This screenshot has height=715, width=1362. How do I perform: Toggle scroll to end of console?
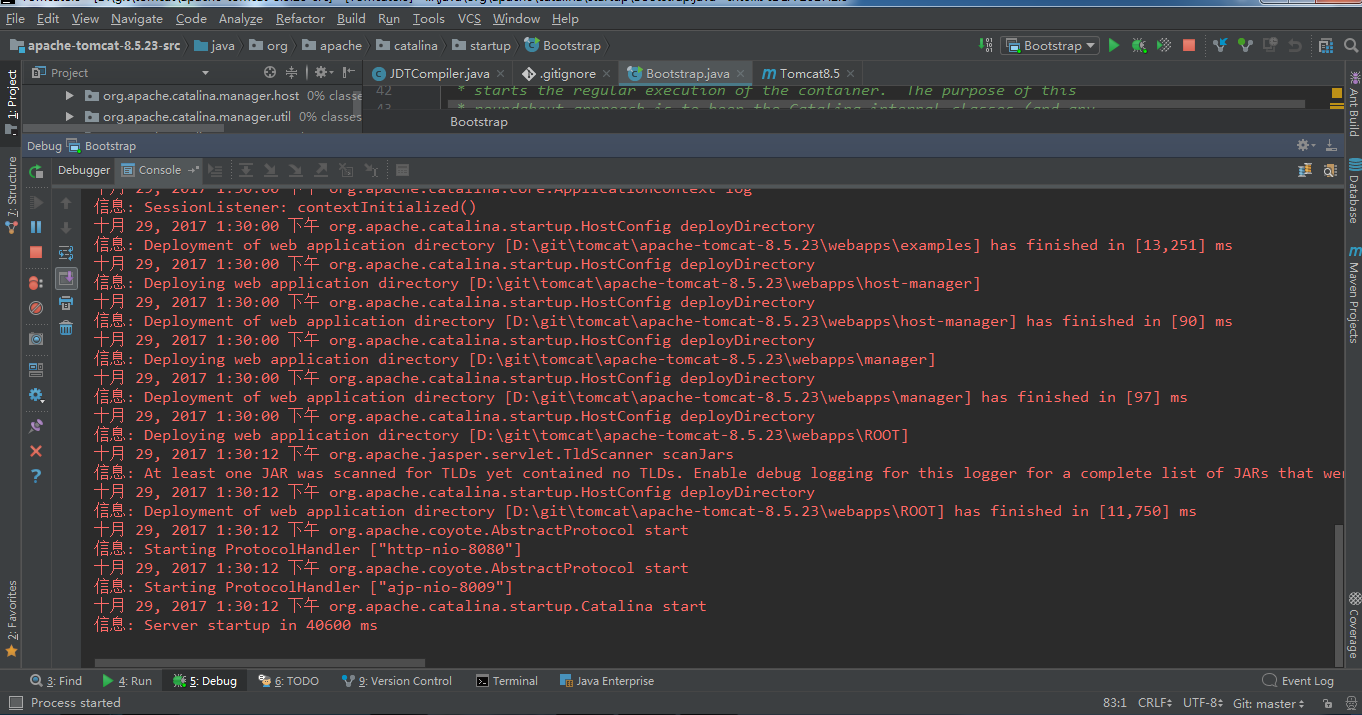pos(66,278)
